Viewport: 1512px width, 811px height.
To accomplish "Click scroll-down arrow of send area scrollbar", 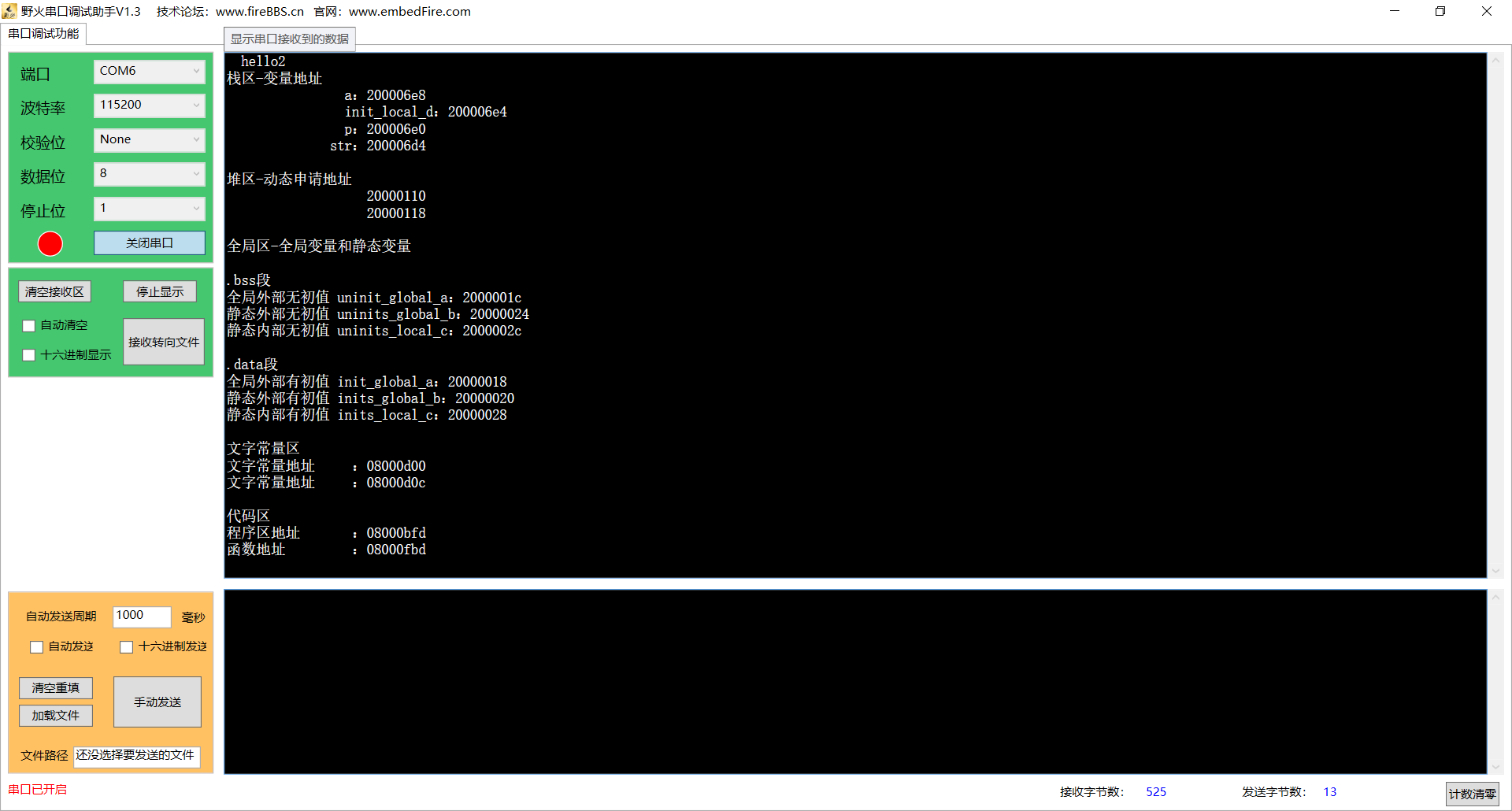I will pyautogui.click(x=1495, y=766).
